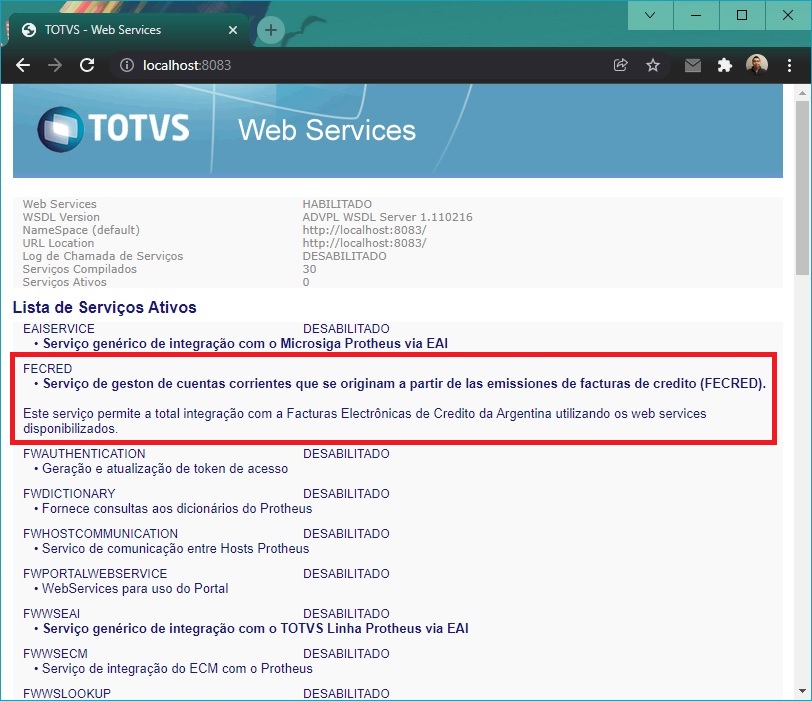The height and width of the screenshot is (701, 812).
Task: Close the Chrome window
Action: pos(788,15)
